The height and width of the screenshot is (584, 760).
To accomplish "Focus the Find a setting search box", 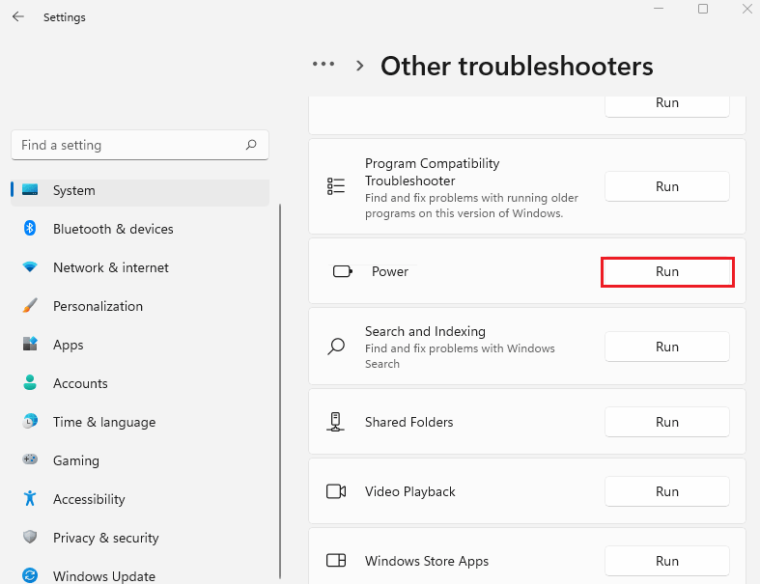I will [140, 145].
